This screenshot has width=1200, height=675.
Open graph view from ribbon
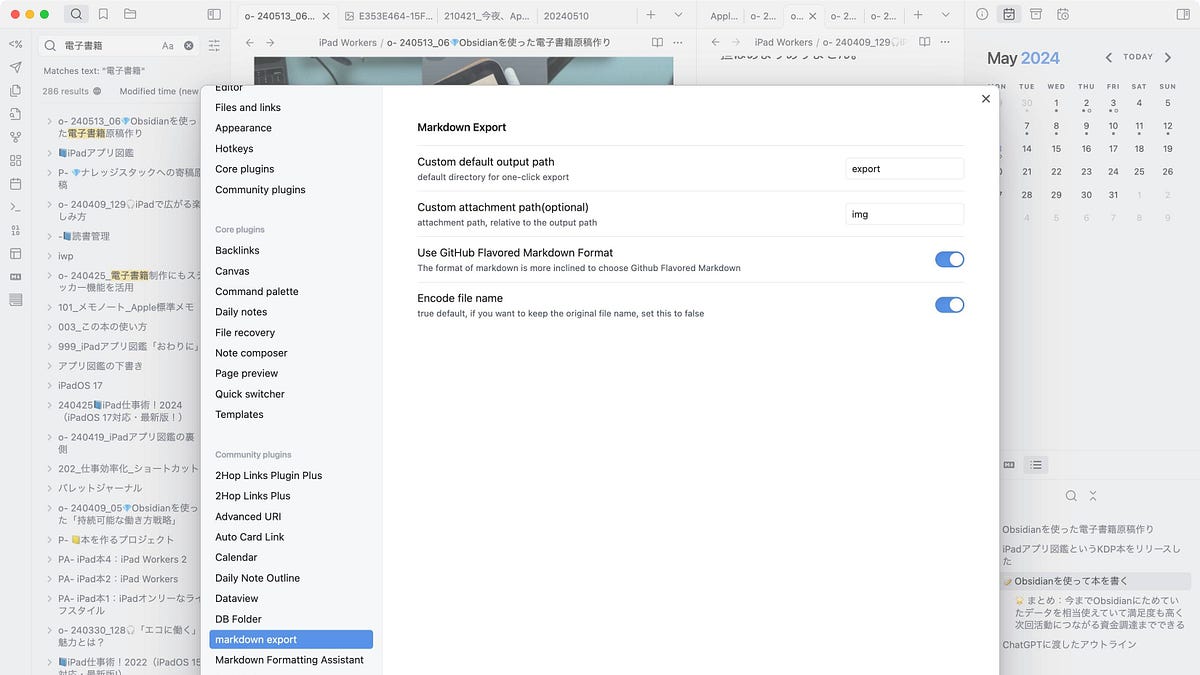15,137
